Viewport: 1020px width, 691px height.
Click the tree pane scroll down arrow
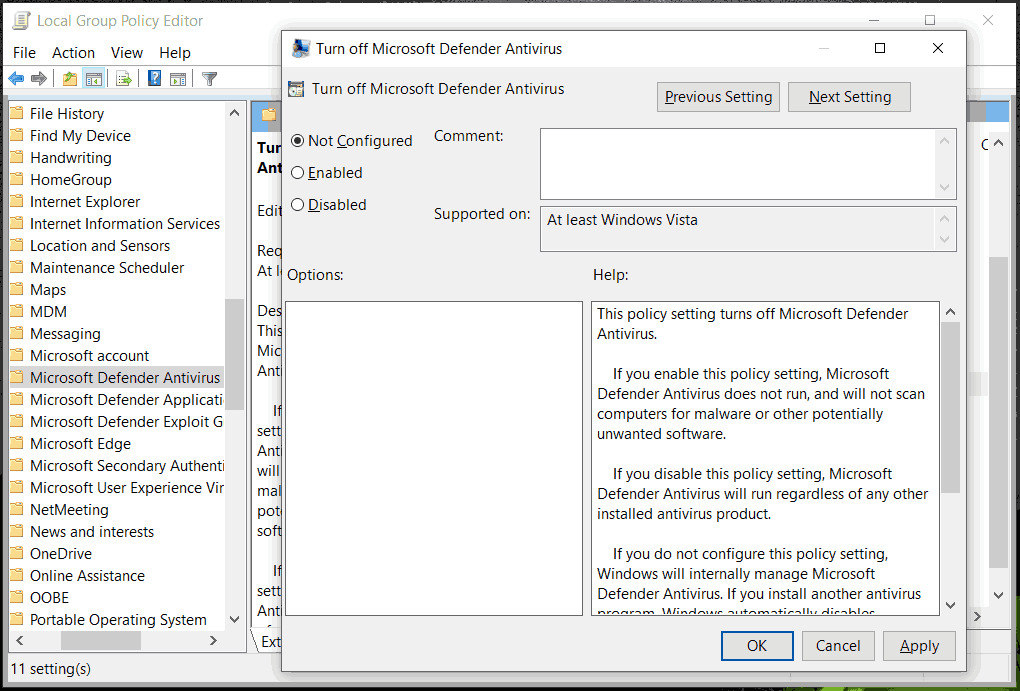pyautogui.click(x=235, y=619)
